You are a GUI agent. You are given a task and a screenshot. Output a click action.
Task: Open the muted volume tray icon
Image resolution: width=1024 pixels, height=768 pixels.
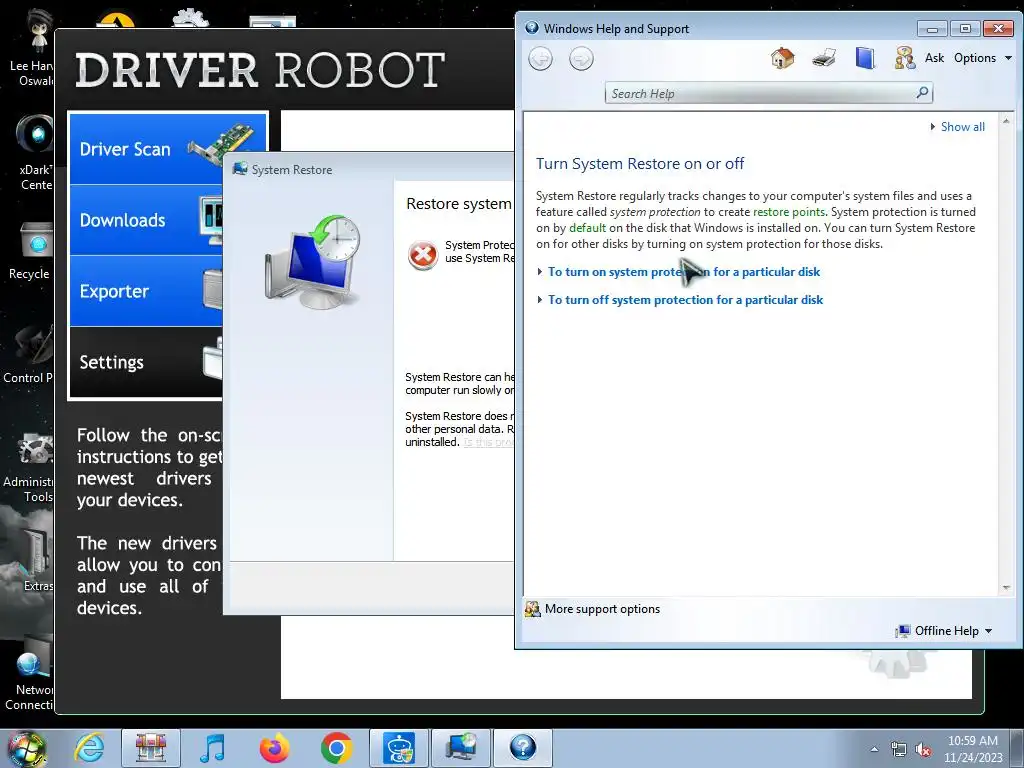[x=923, y=749]
